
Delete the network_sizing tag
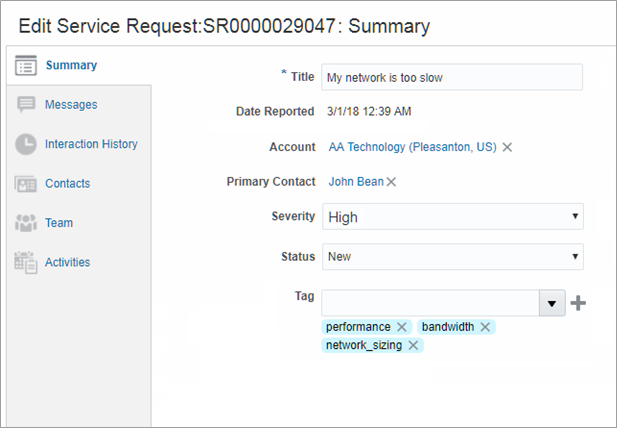[413, 345]
